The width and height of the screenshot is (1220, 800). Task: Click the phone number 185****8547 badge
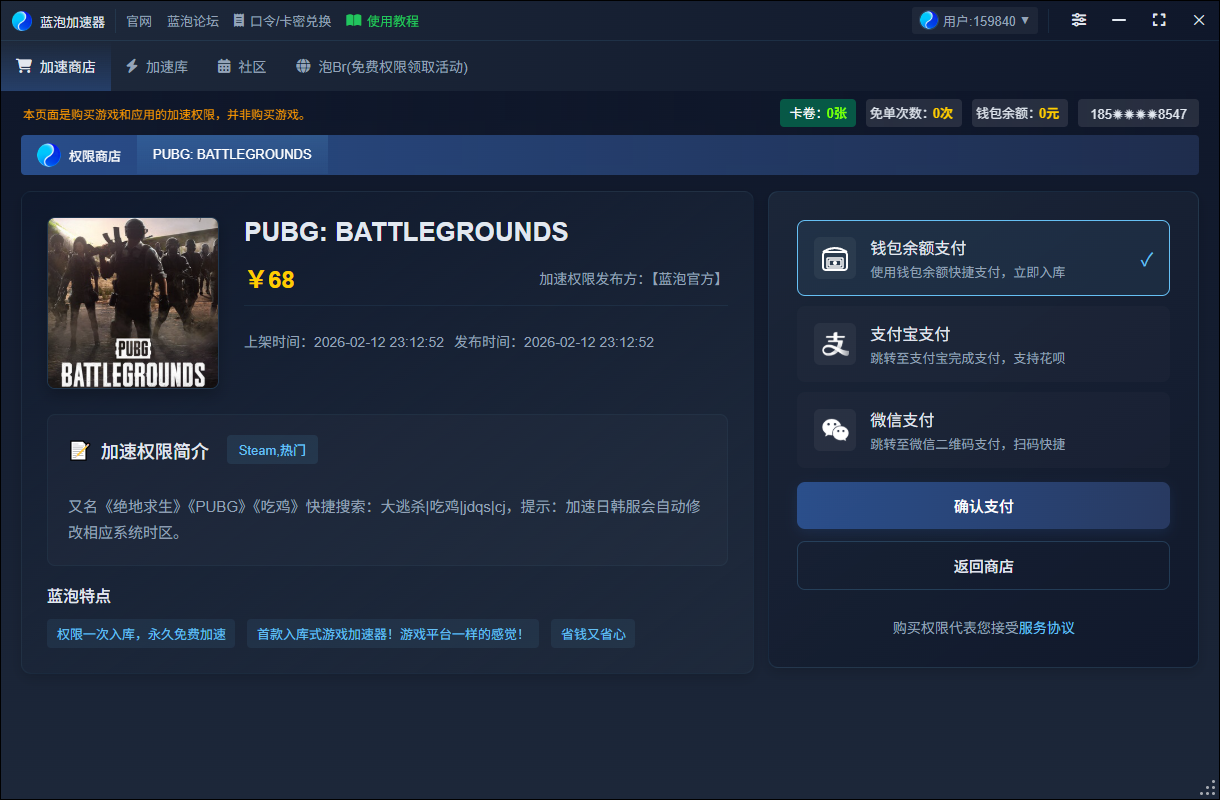1138,113
